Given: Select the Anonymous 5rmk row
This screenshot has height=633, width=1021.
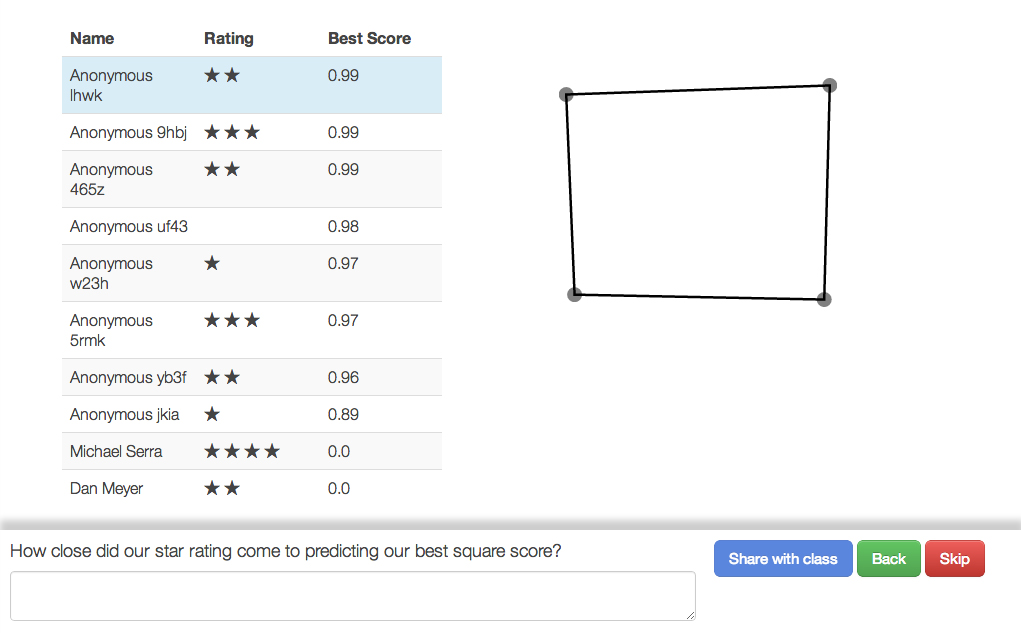Looking at the screenshot, I should (251, 330).
